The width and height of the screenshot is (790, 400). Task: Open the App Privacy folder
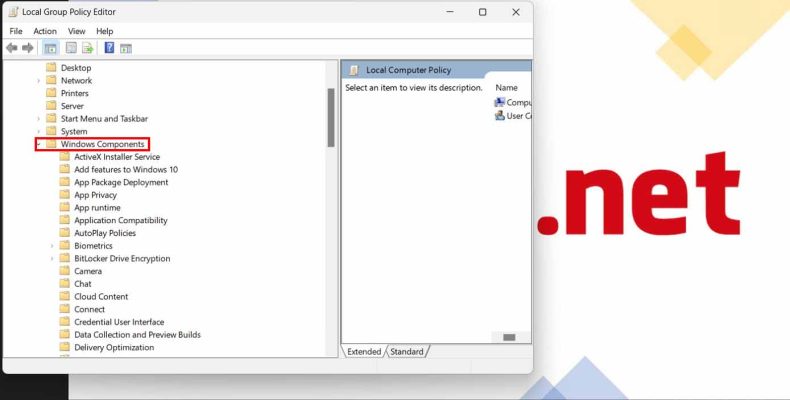pos(95,195)
